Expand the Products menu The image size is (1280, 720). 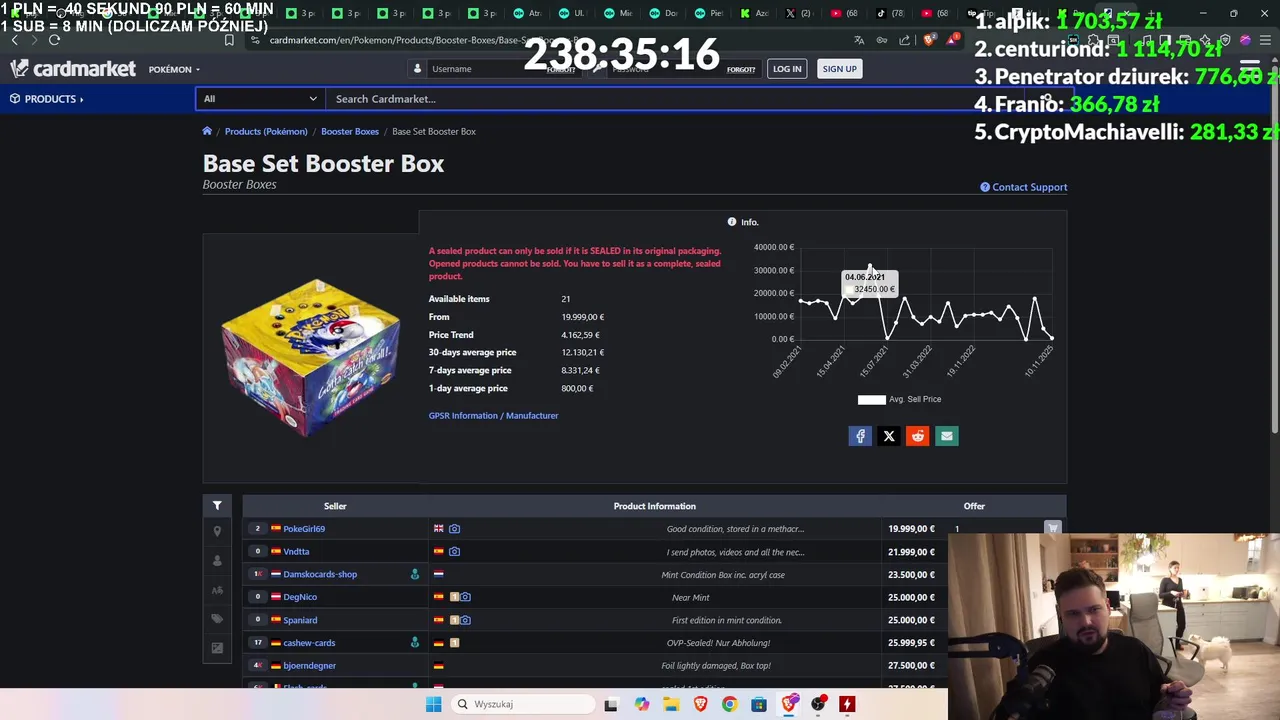pyautogui.click(x=47, y=99)
